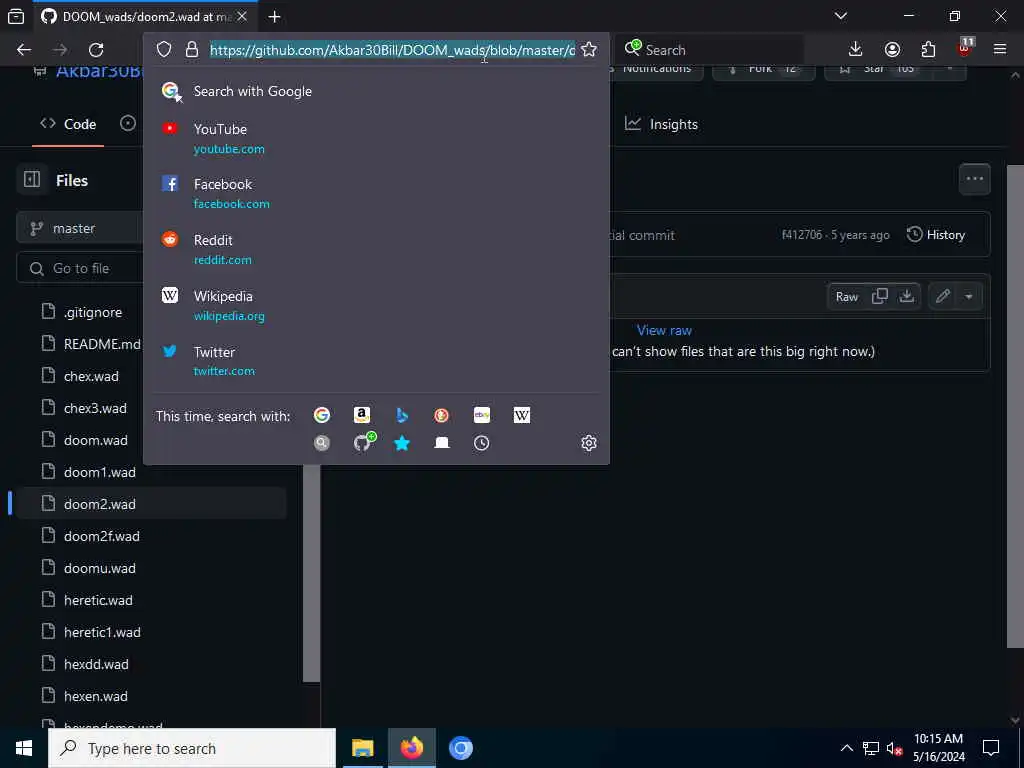1024x768 pixels.
Task: Click the URL address bar text
Action: 392,50
